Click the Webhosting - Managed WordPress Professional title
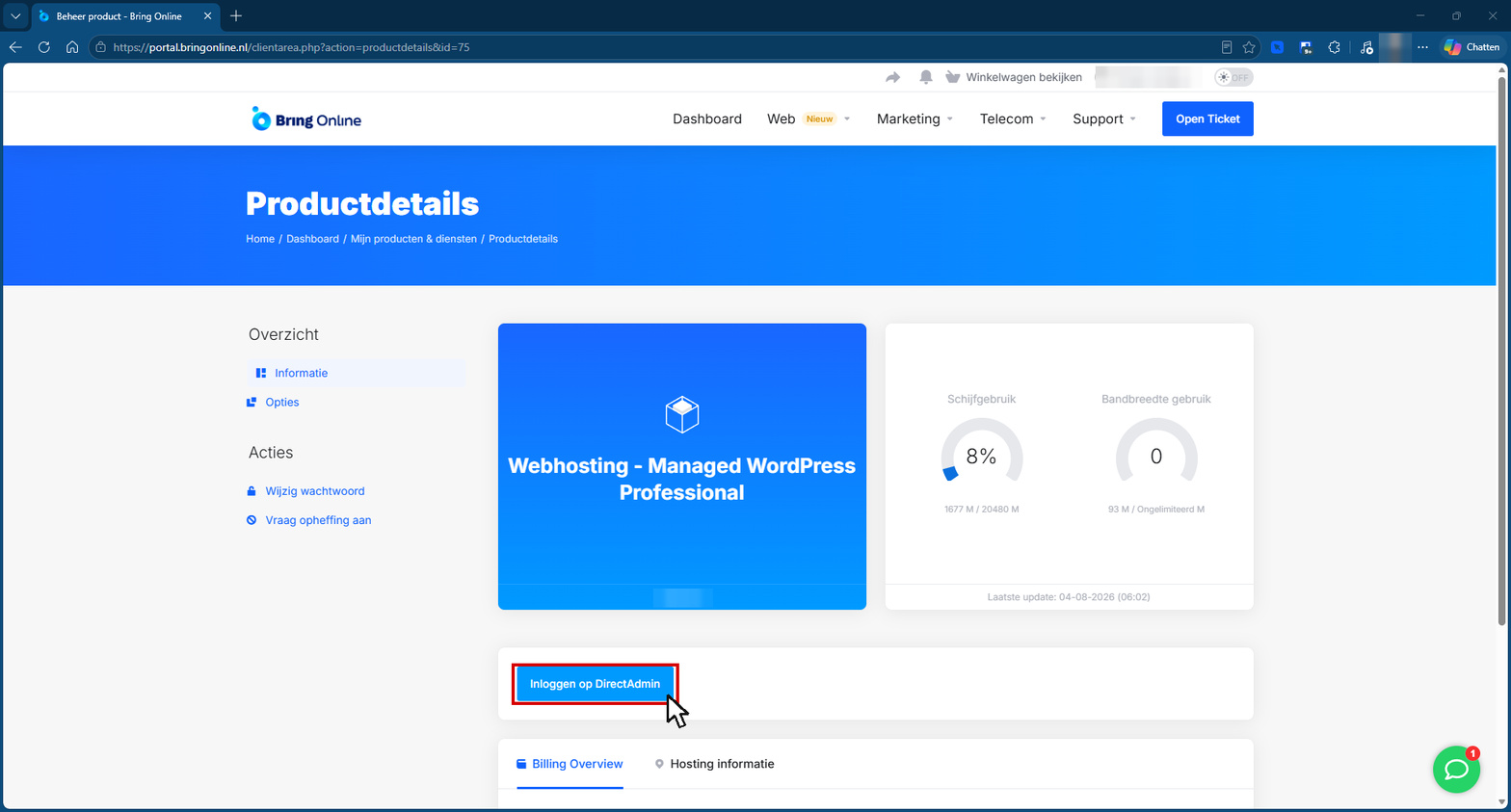This screenshot has width=1511, height=812. pos(682,479)
